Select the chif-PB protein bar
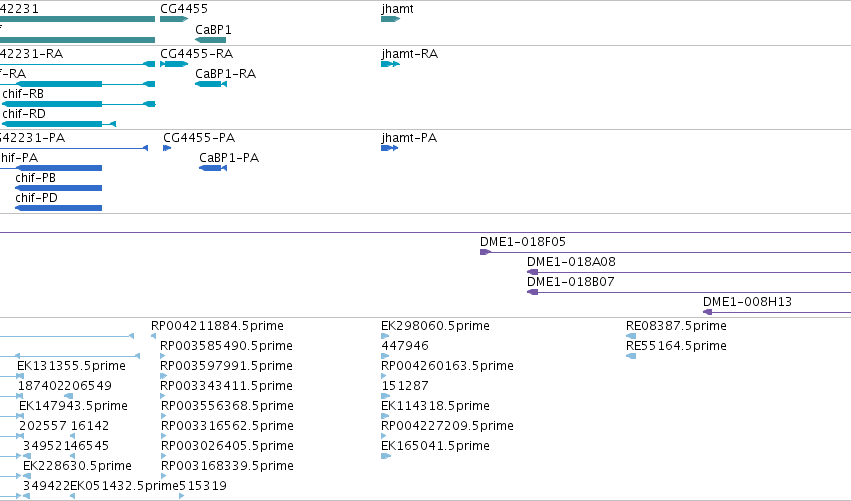 point(59,188)
